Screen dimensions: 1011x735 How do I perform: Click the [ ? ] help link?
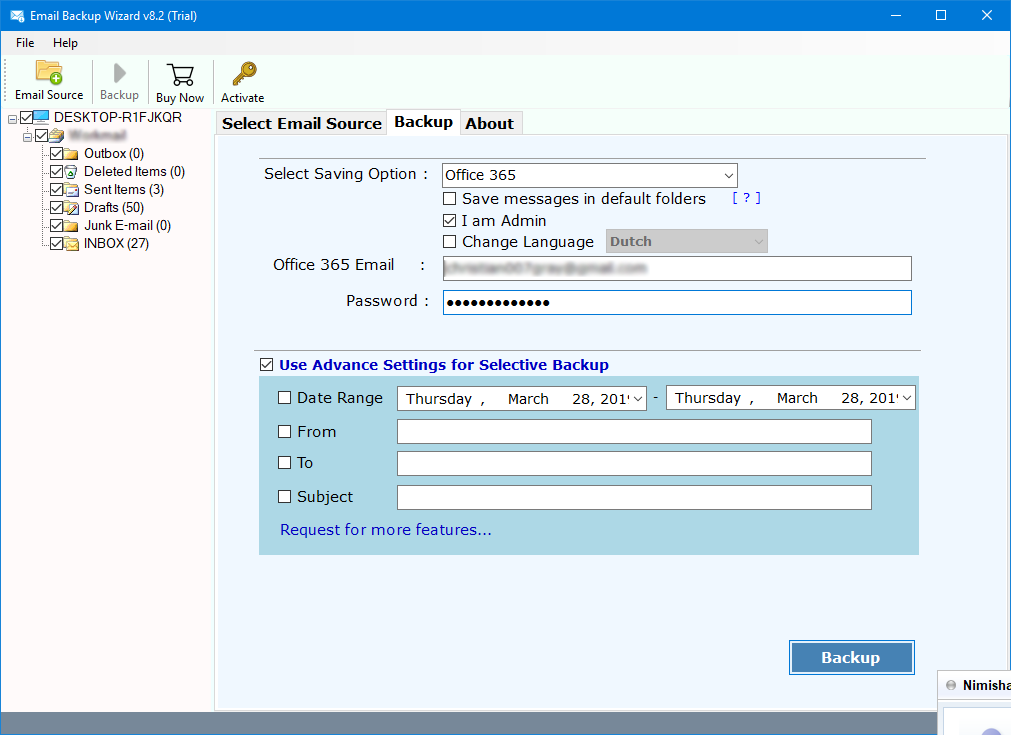point(747,198)
